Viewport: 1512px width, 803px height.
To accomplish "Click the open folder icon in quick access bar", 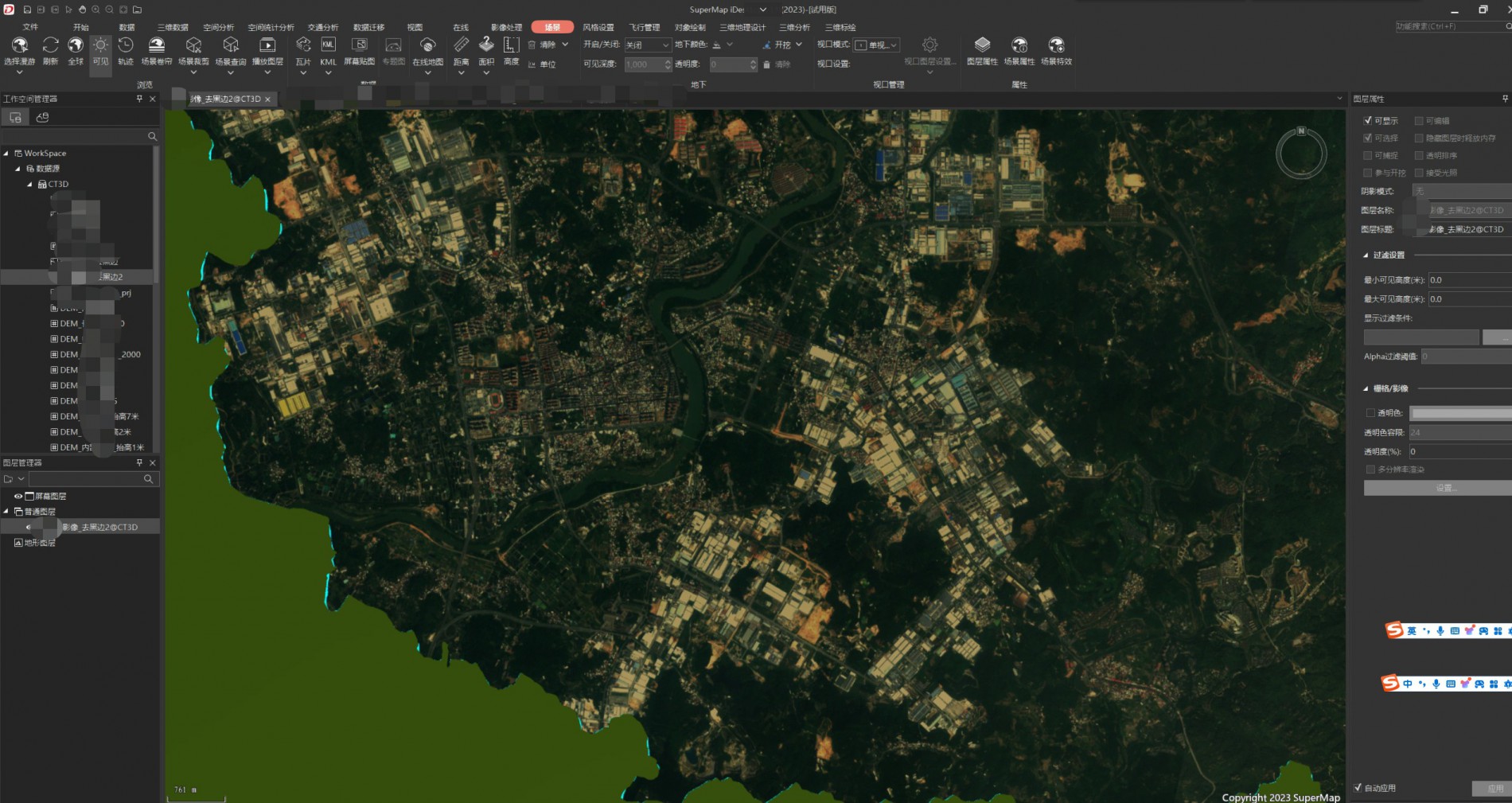I will pos(137,10).
